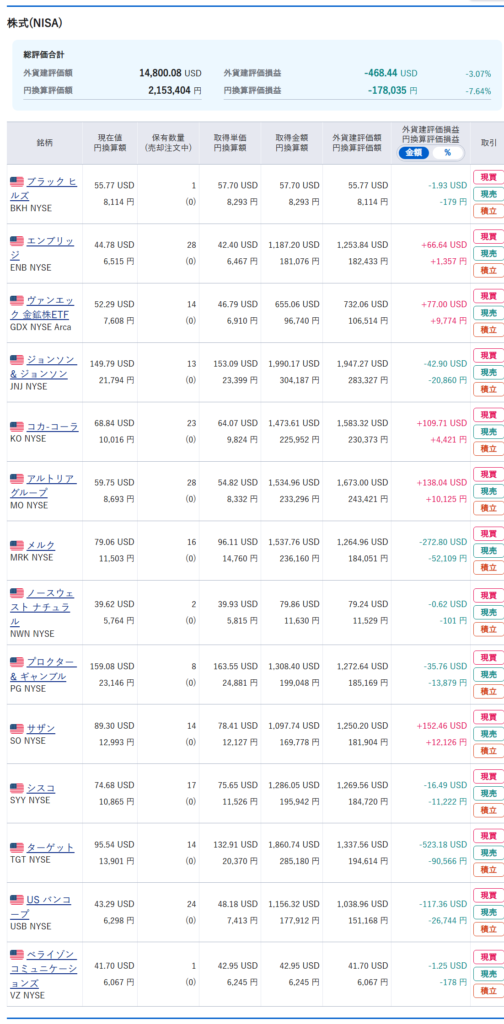
Task: Switch profit/loss display to % mode
Action: coord(447,152)
